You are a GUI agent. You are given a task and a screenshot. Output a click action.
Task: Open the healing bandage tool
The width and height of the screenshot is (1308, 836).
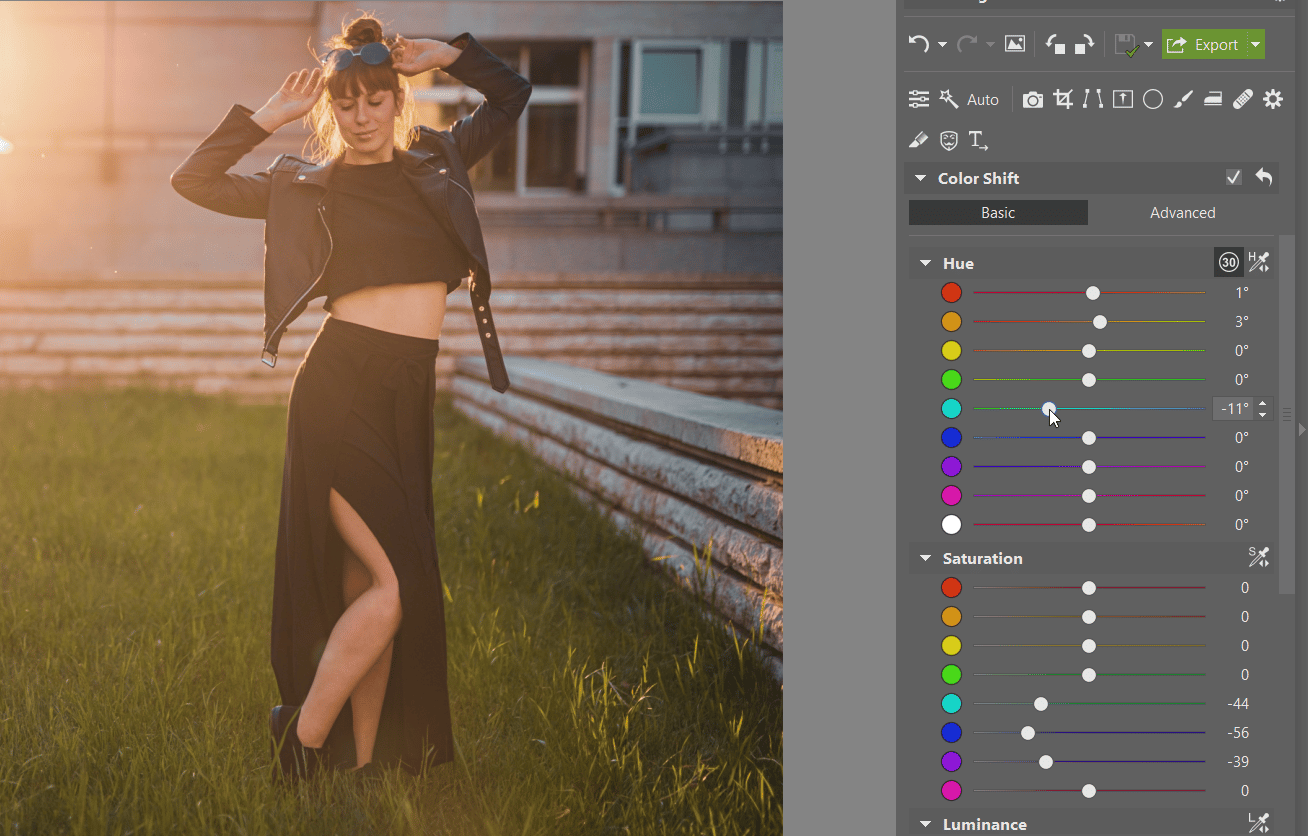click(1243, 99)
